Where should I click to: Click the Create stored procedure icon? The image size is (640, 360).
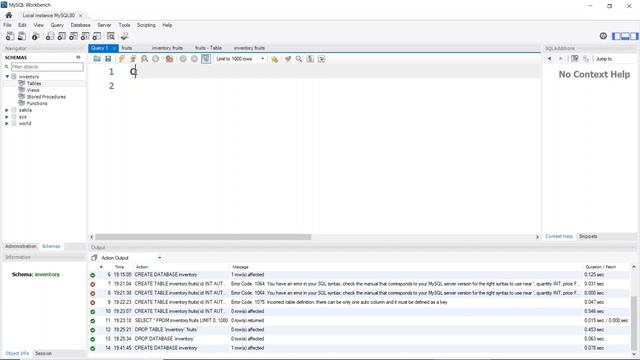pyautogui.click(x=85, y=36)
